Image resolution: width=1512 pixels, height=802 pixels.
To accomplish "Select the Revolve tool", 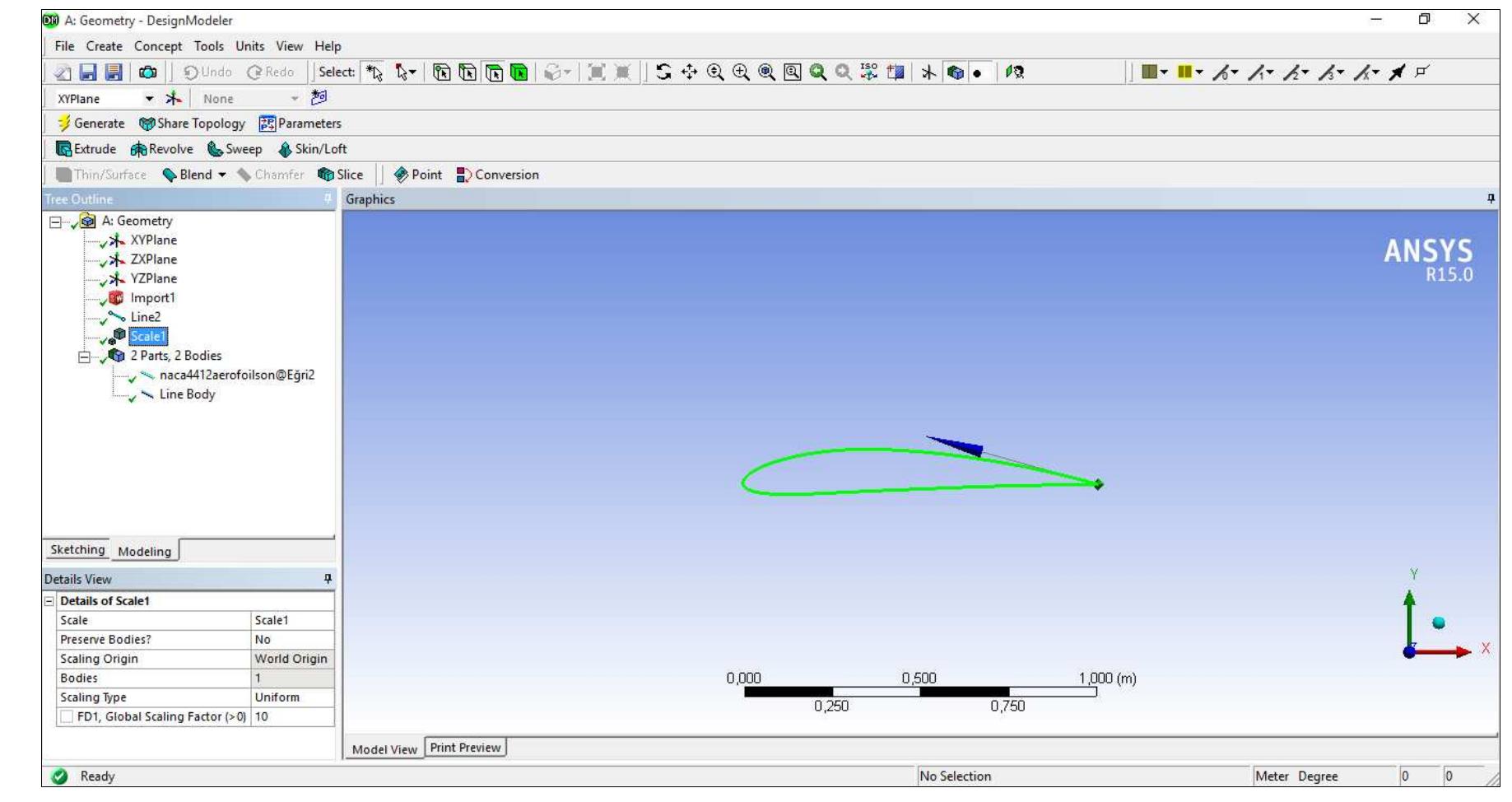I will (x=161, y=149).
